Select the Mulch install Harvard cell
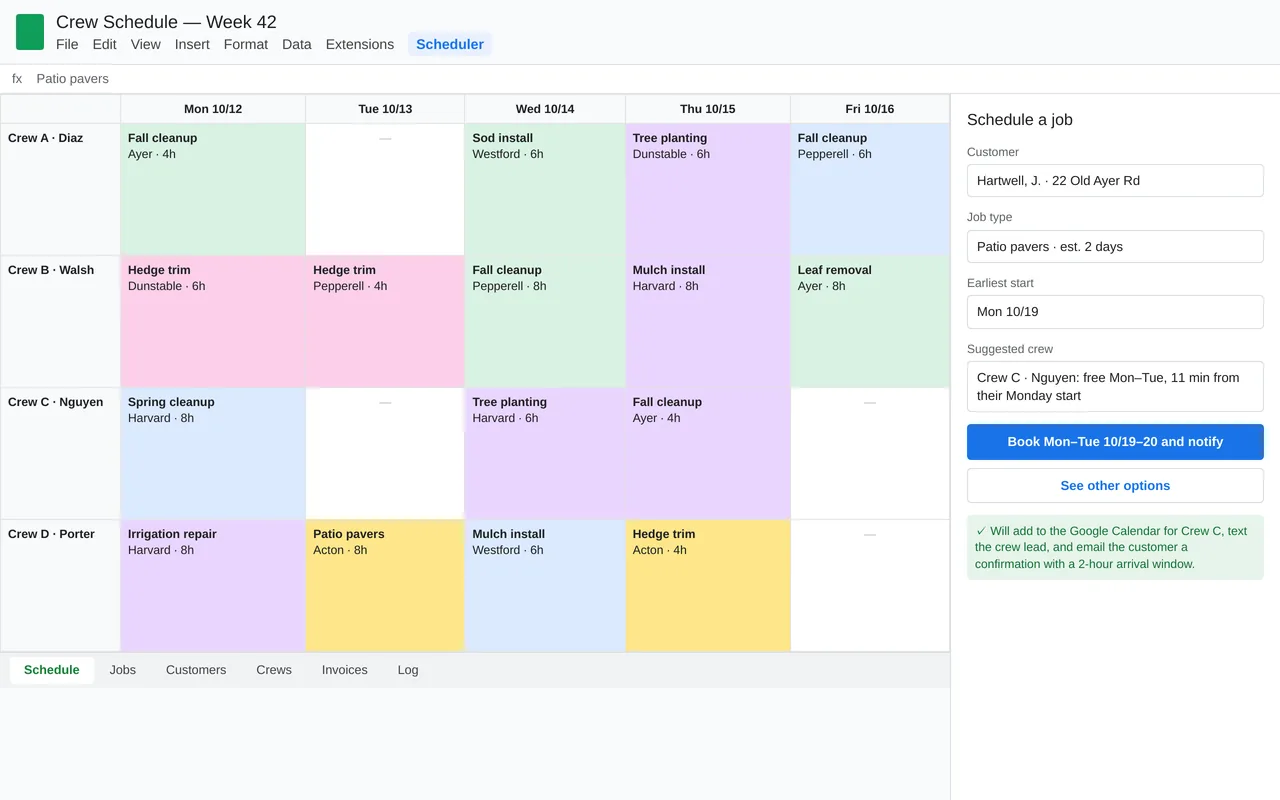 708,322
